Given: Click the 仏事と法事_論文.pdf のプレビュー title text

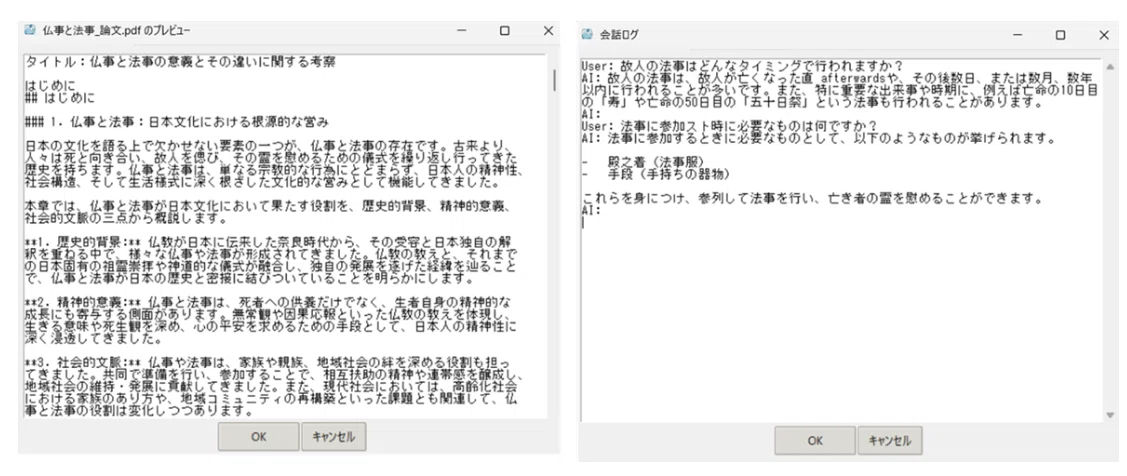Looking at the screenshot, I should tap(116, 30).
